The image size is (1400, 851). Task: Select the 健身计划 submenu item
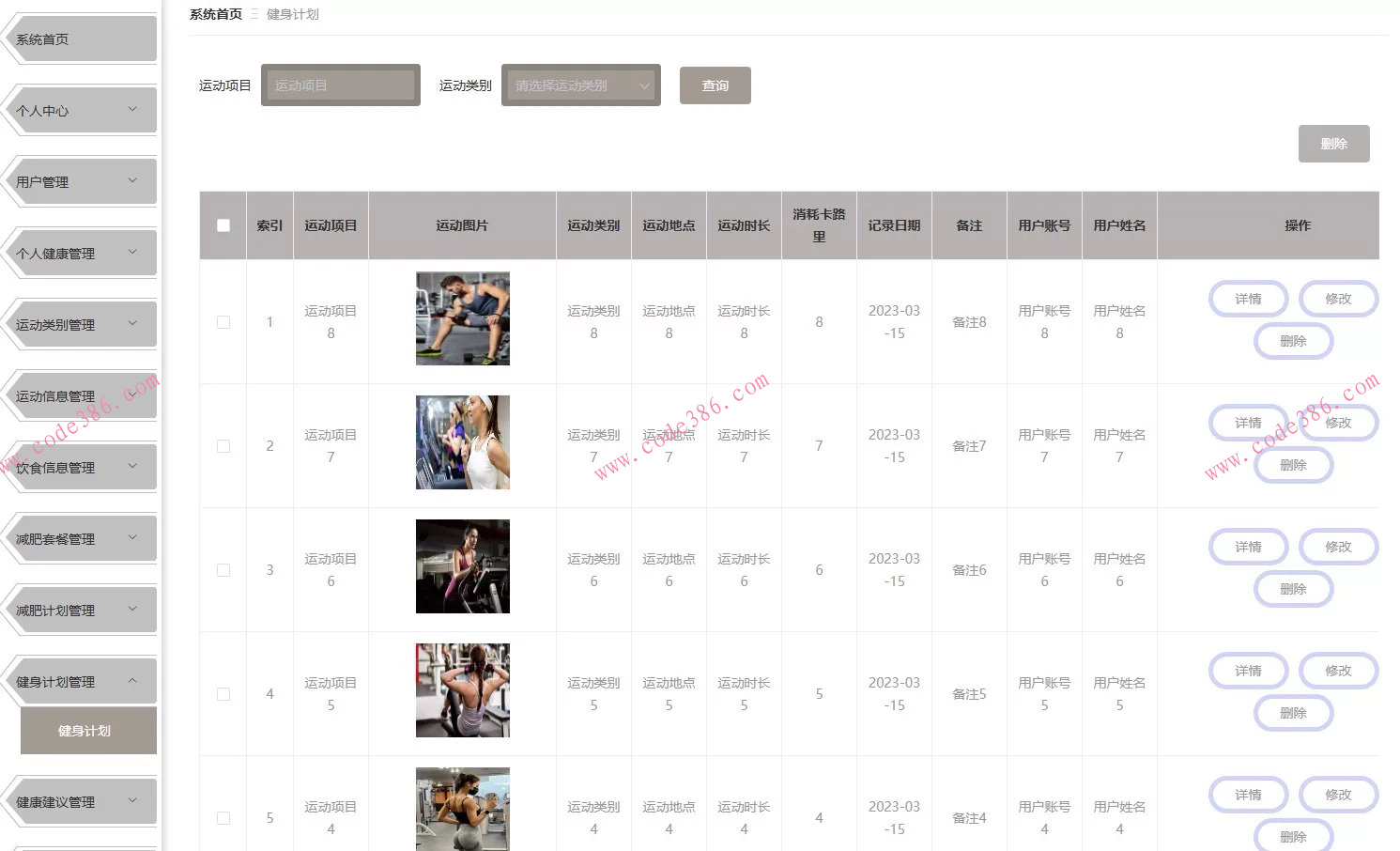88,731
